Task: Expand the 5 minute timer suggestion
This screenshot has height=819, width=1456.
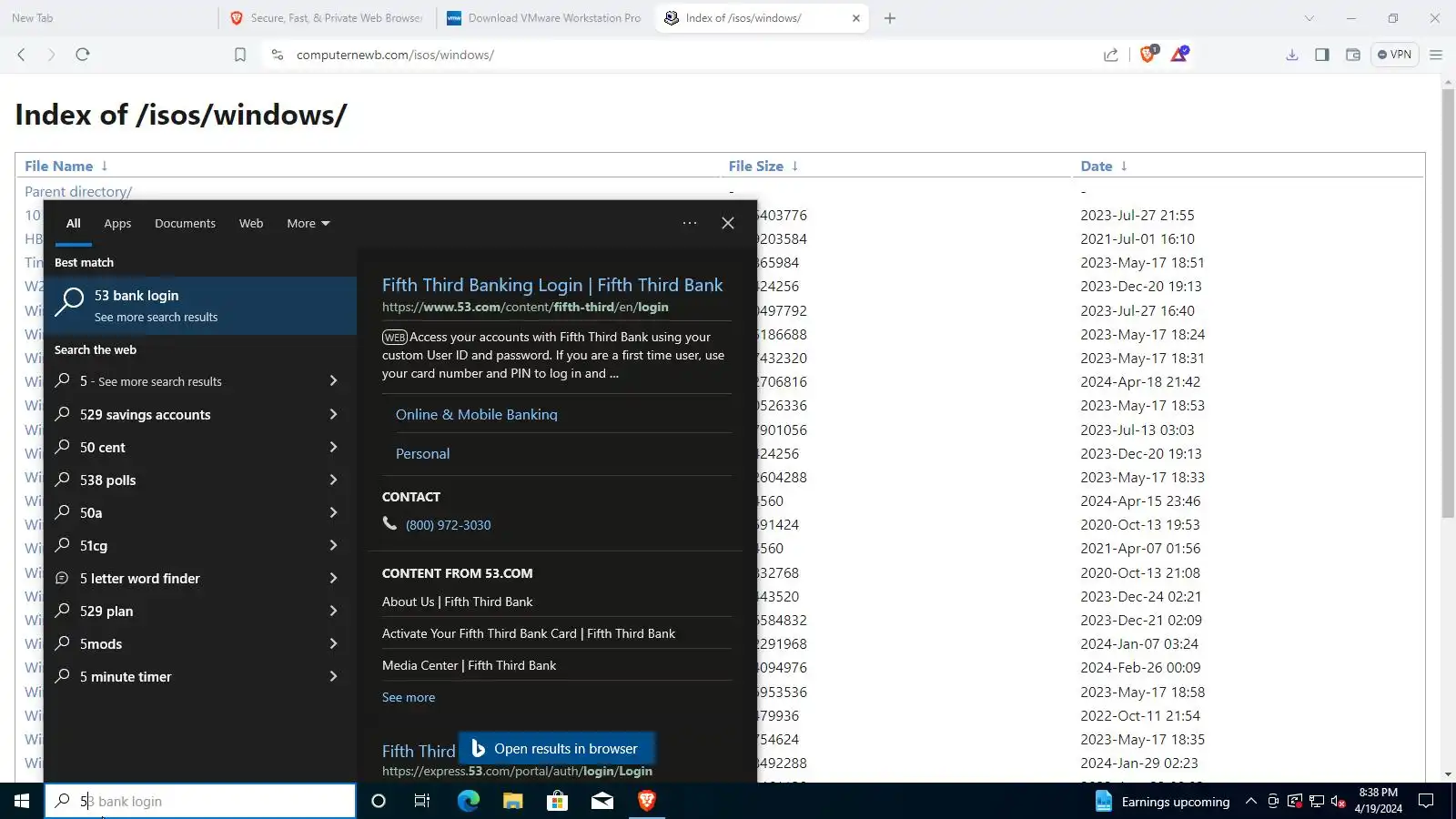Action: [333, 676]
